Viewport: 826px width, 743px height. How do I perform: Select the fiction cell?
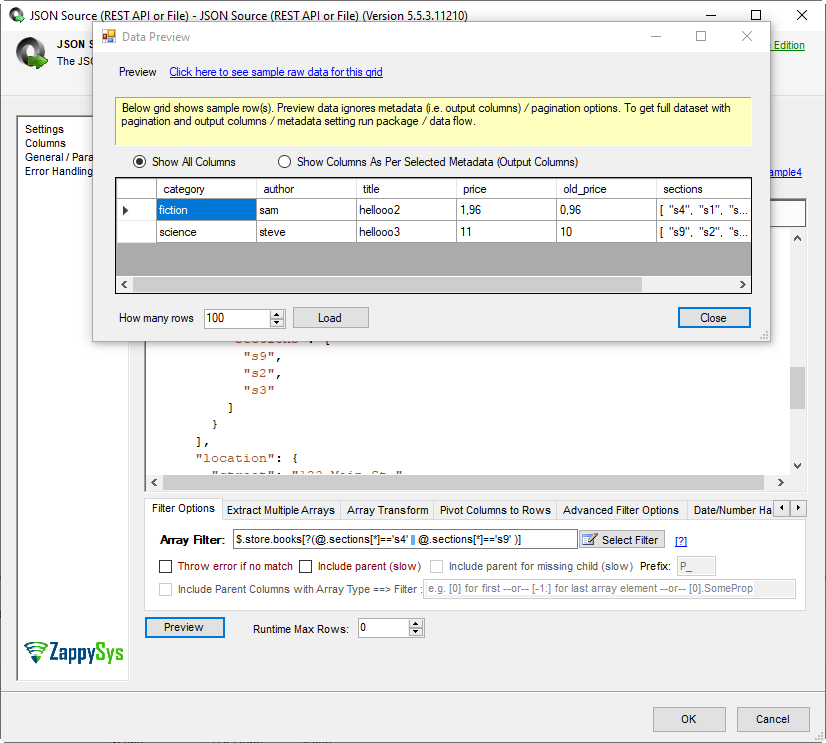click(206, 210)
